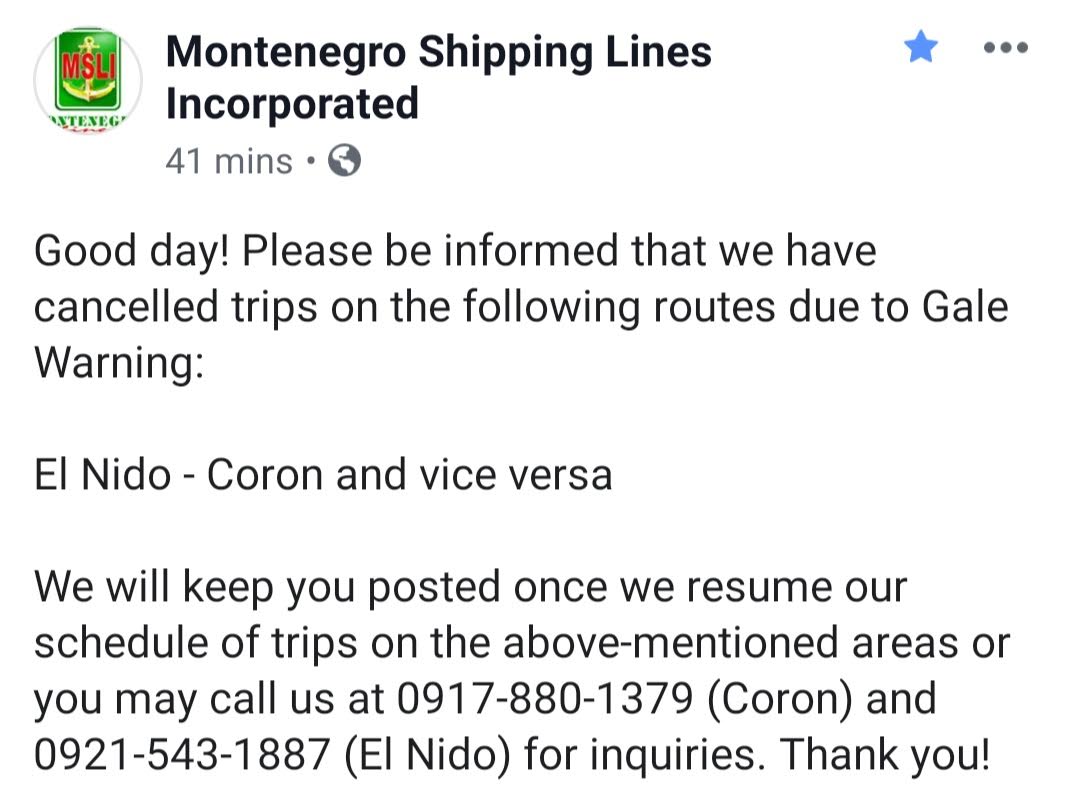Click the word 'Incorporated' in page title

point(292,104)
